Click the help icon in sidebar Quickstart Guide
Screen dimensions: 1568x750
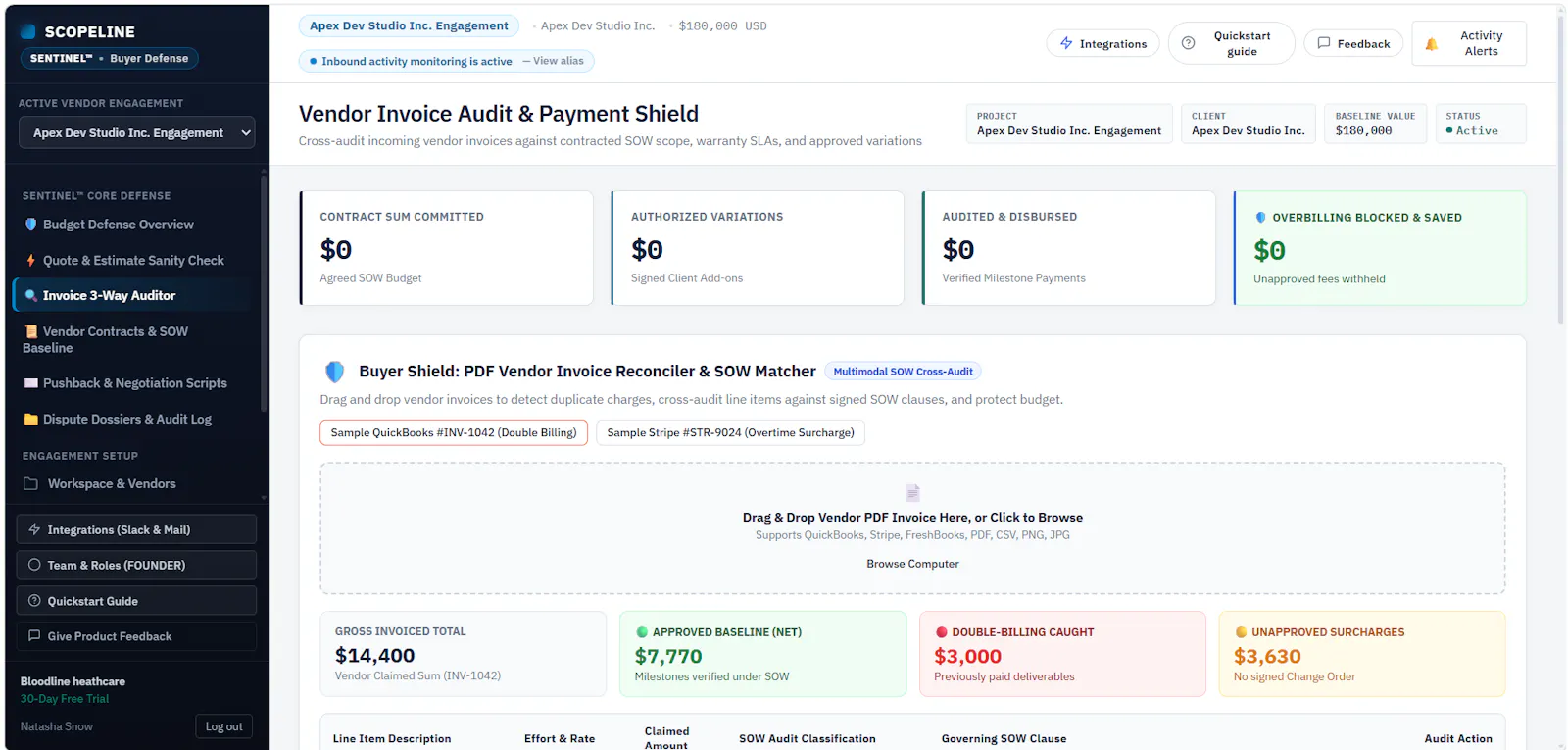pyautogui.click(x=34, y=601)
